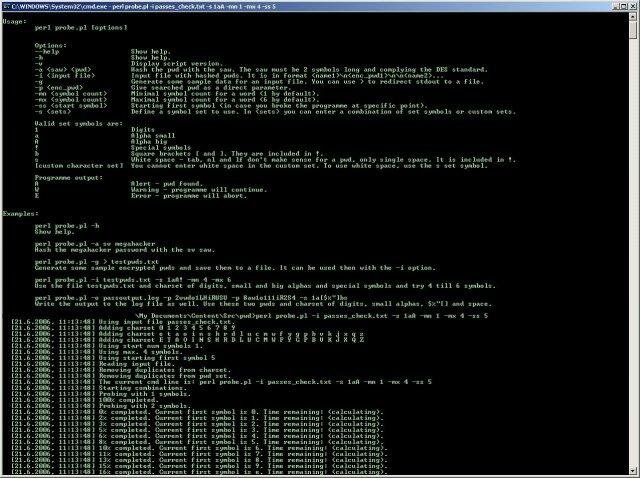Click the 'Alpha small' set description

[153, 136]
